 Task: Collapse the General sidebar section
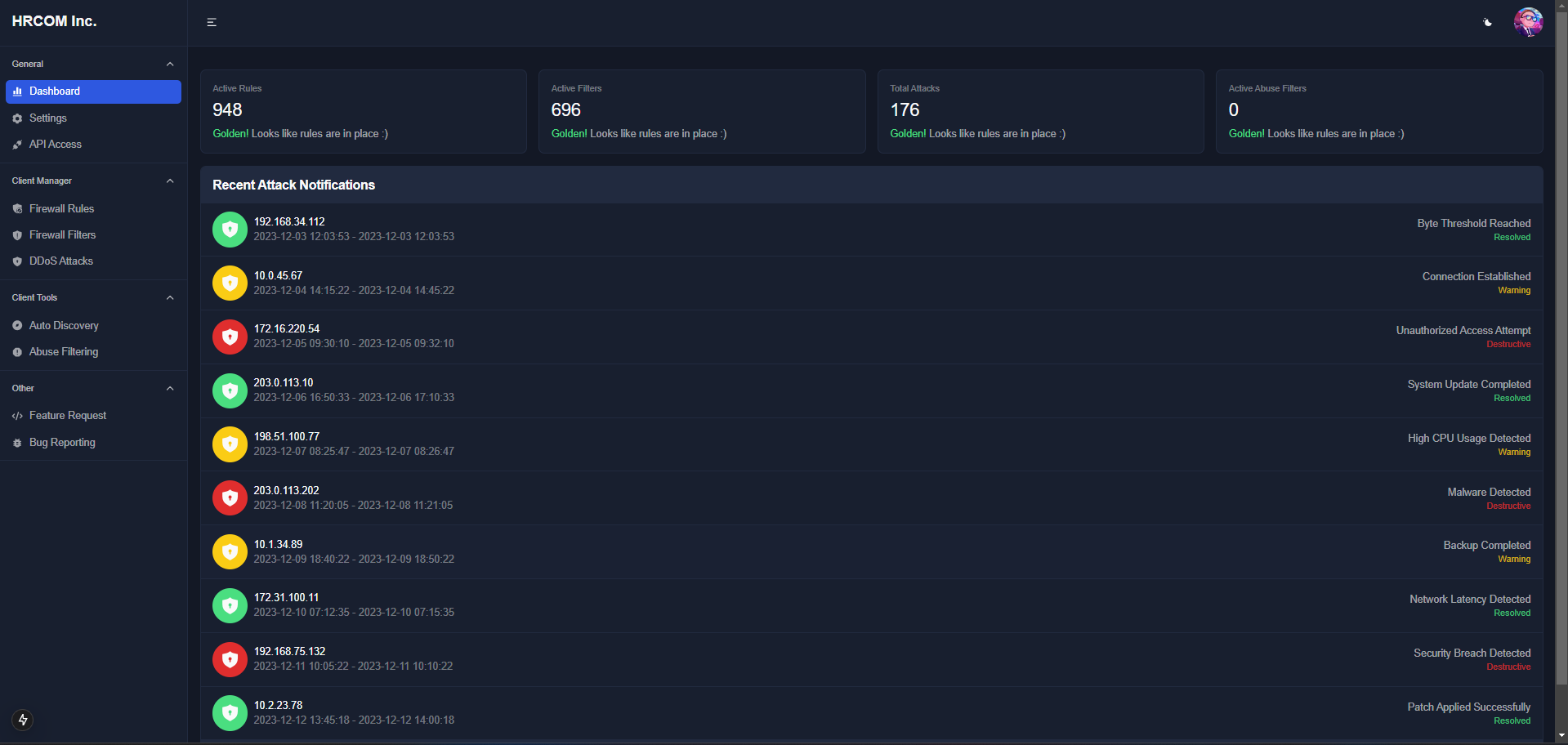click(x=170, y=64)
